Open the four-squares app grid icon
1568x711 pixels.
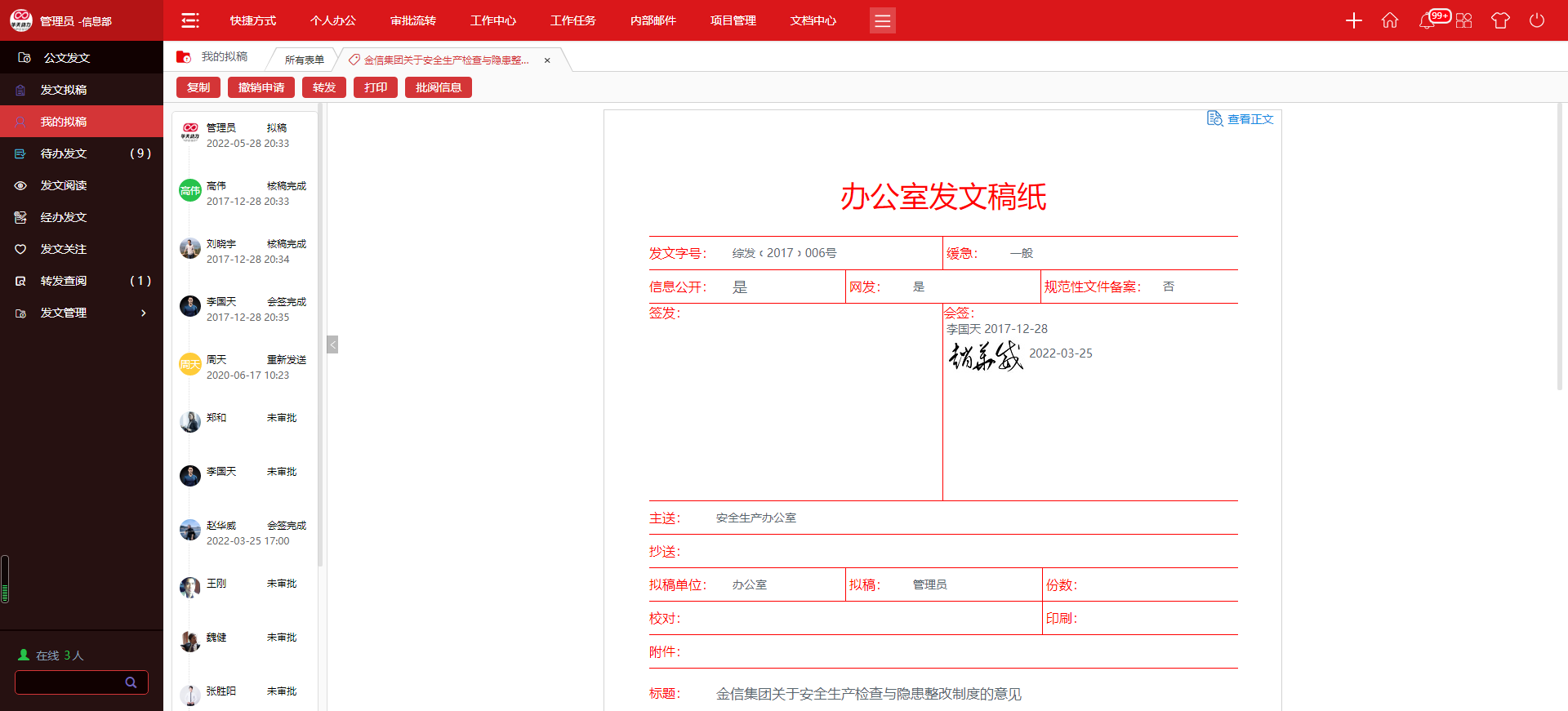[1464, 20]
